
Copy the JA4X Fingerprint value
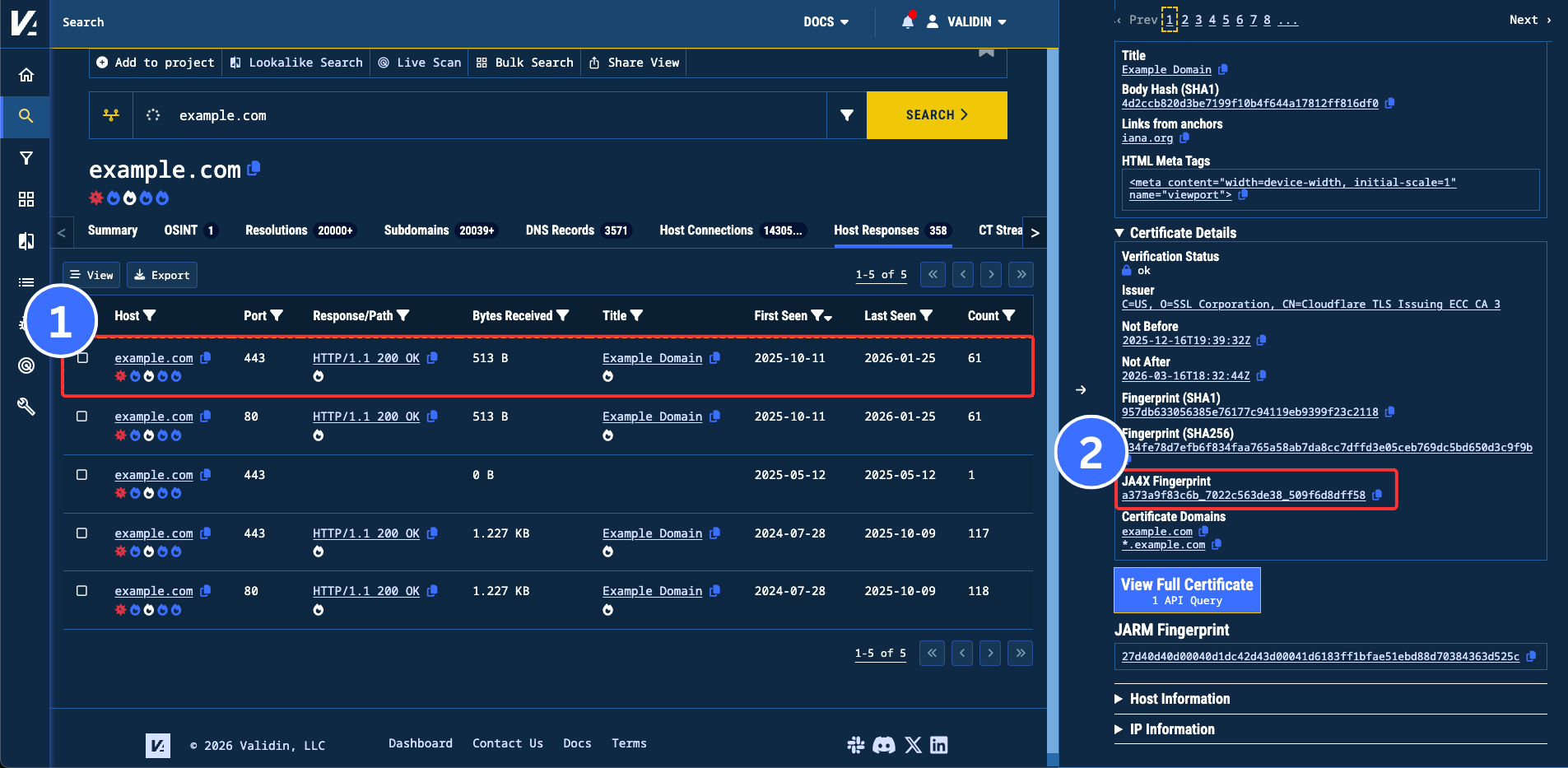tap(1377, 496)
